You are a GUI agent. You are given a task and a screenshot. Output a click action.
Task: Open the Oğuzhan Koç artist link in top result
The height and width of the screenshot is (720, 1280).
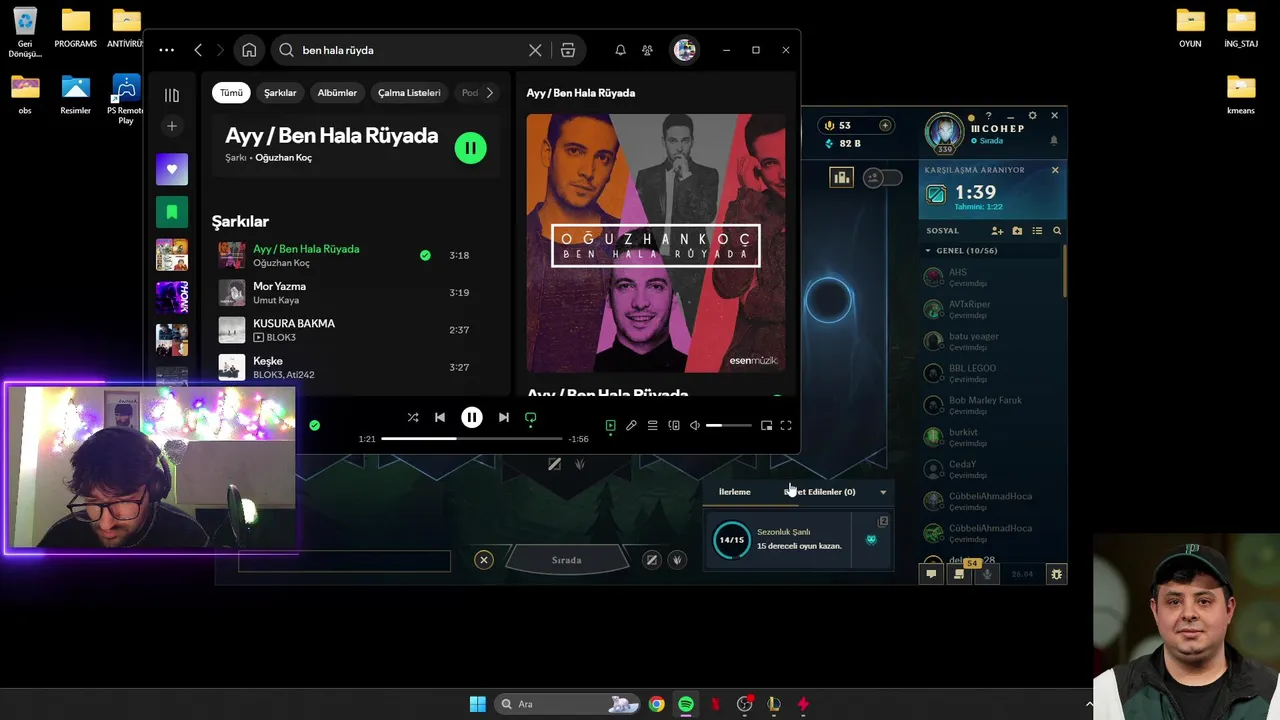point(283,158)
